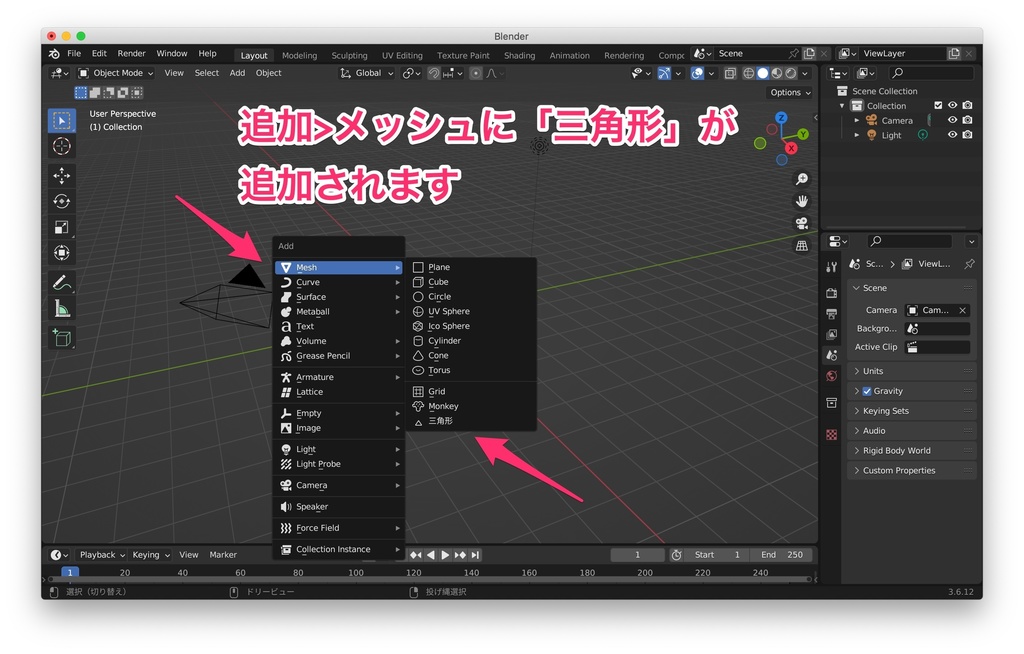
Task: Click the Options button in viewport header
Action: [x=789, y=91]
